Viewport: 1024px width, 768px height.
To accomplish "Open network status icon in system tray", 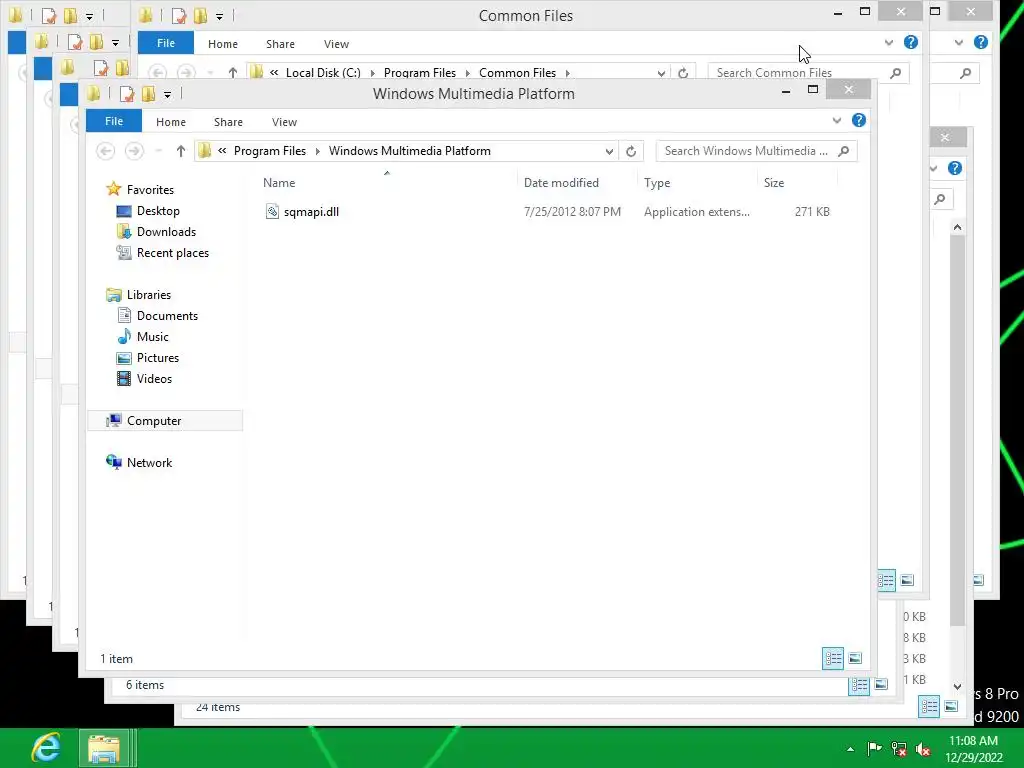I will 899,749.
